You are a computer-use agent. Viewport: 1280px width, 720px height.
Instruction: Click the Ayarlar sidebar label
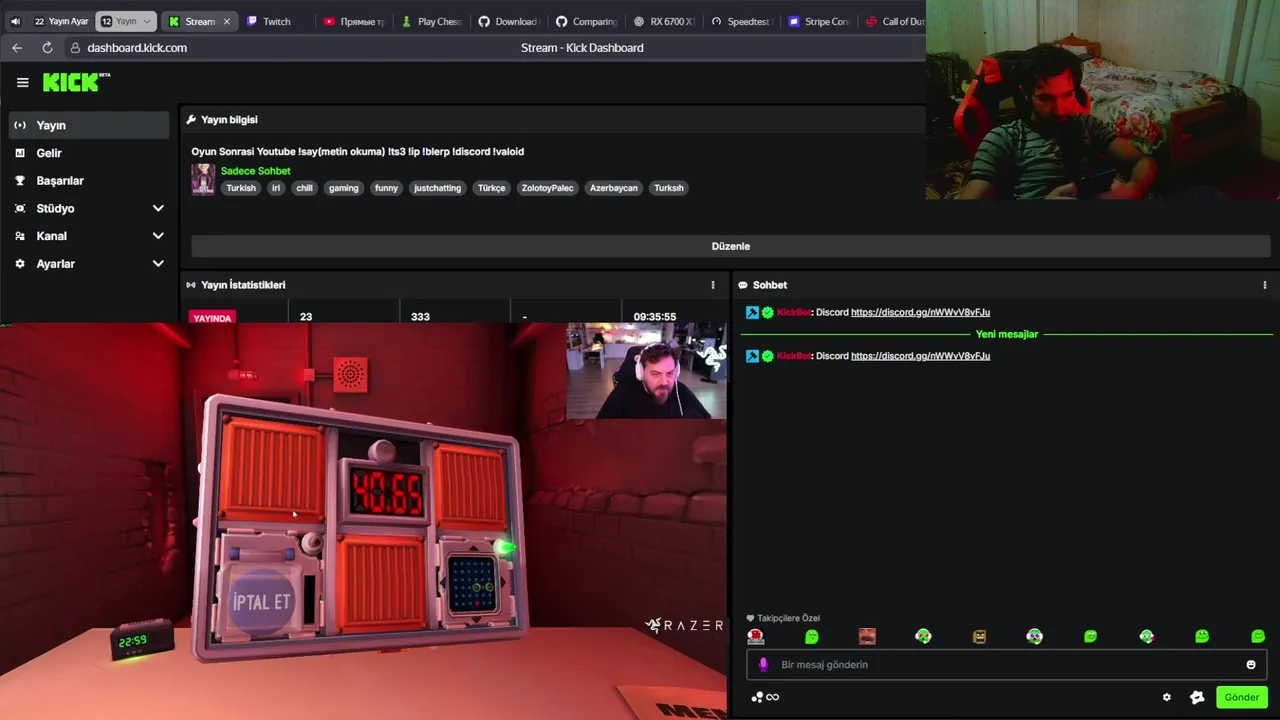pos(55,264)
